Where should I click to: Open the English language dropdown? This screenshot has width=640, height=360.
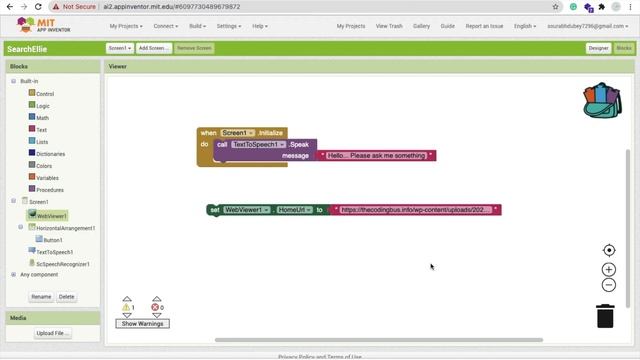pos(525,26)
